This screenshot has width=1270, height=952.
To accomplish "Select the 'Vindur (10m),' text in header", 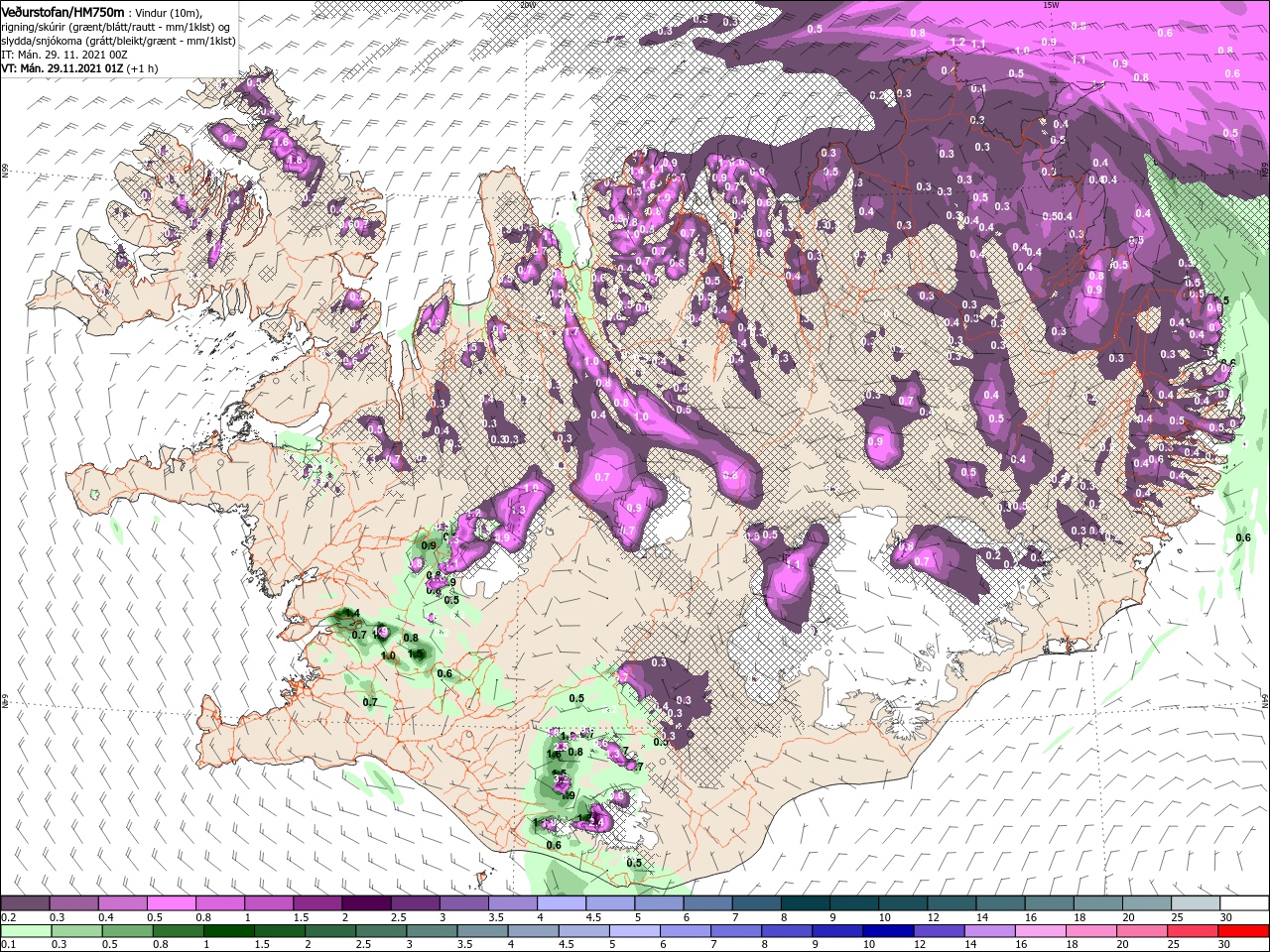I will 168,13.
